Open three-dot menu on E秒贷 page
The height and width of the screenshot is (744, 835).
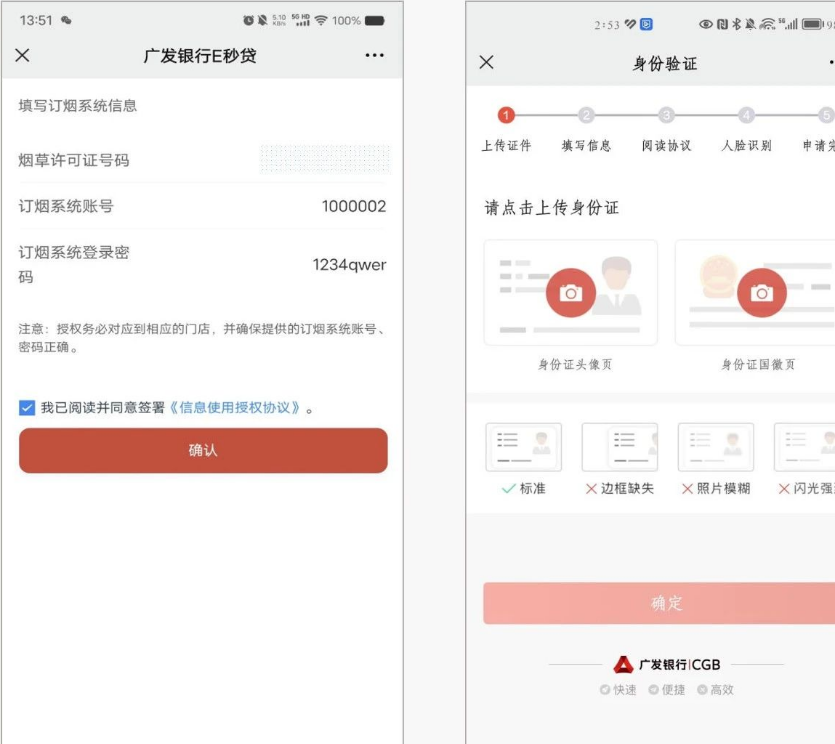[x=374, y=56]
